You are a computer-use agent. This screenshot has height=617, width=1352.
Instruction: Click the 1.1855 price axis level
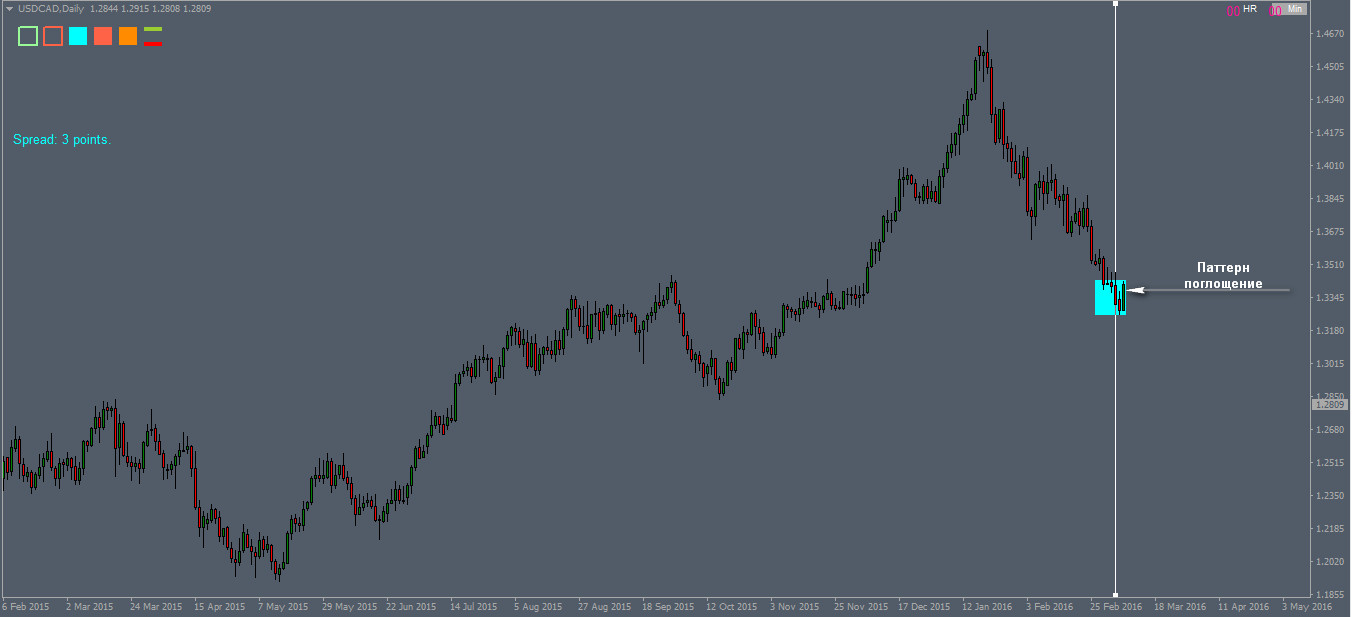[1331, 595]
